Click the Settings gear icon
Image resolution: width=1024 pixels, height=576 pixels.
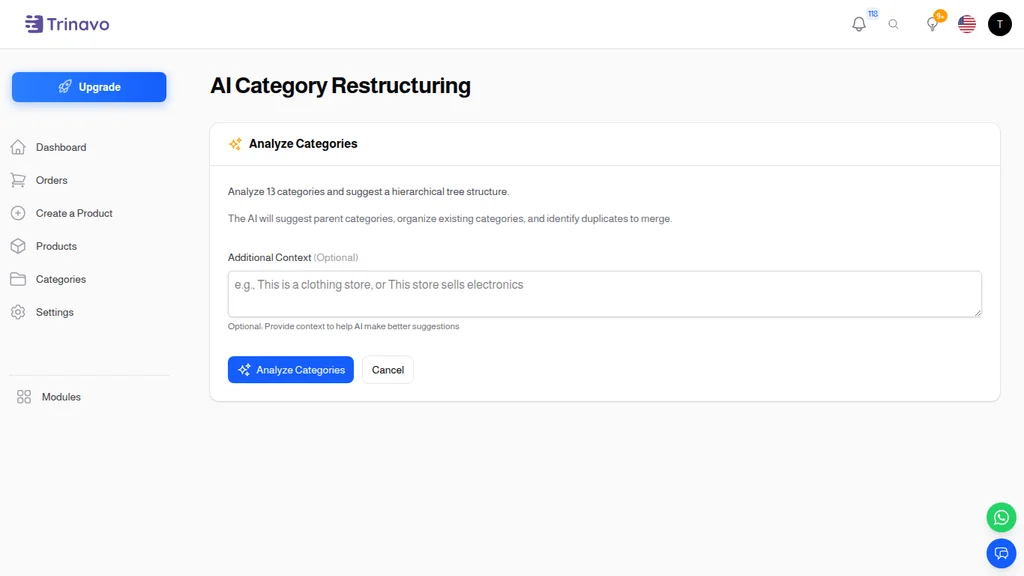[18, 312]
